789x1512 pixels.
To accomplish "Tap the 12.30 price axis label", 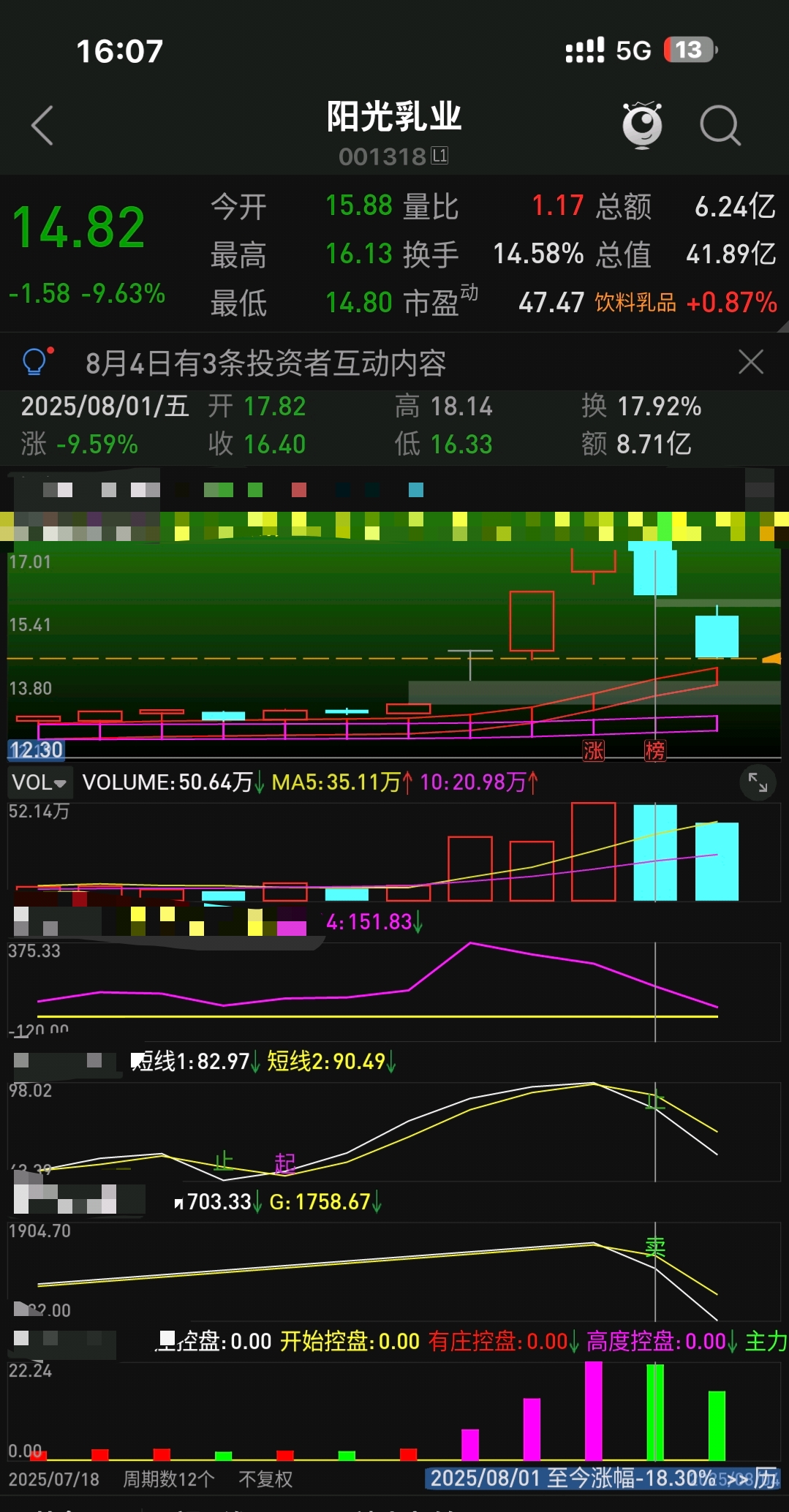I will click(x=36, y=749).
